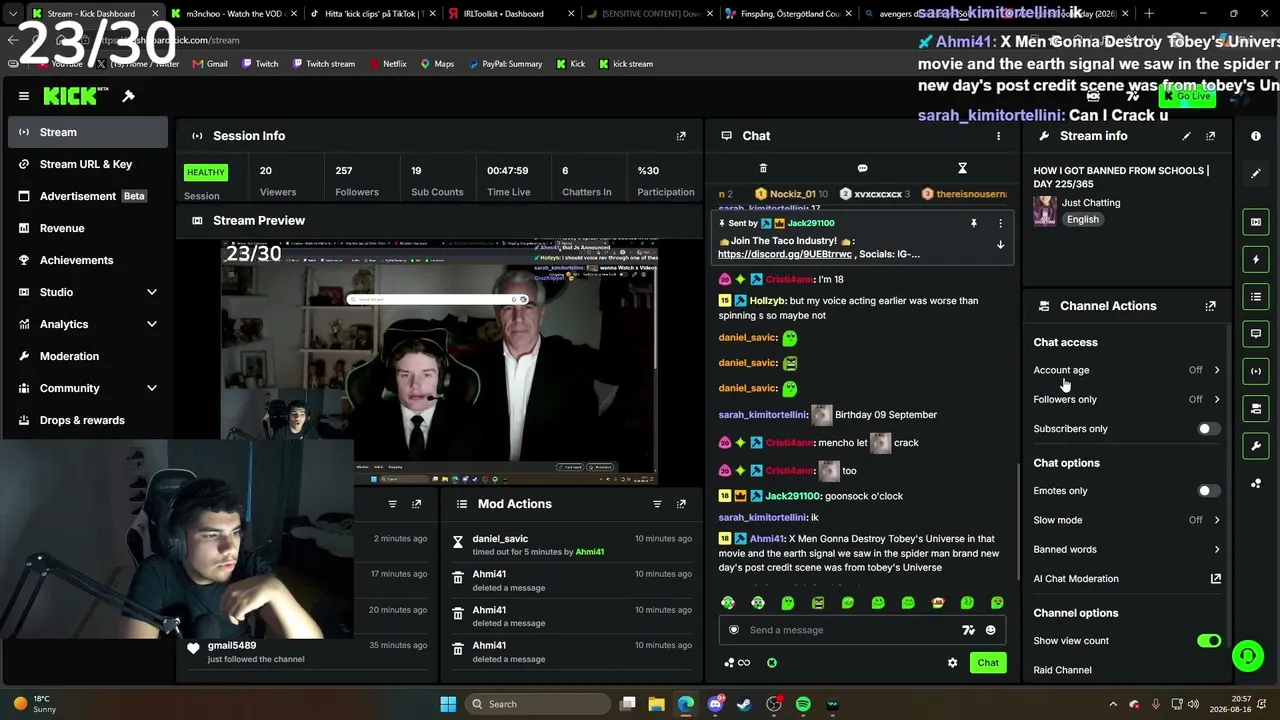
Task: Open the hamburger menu beside the Kick logo
Action: (24, 96)
